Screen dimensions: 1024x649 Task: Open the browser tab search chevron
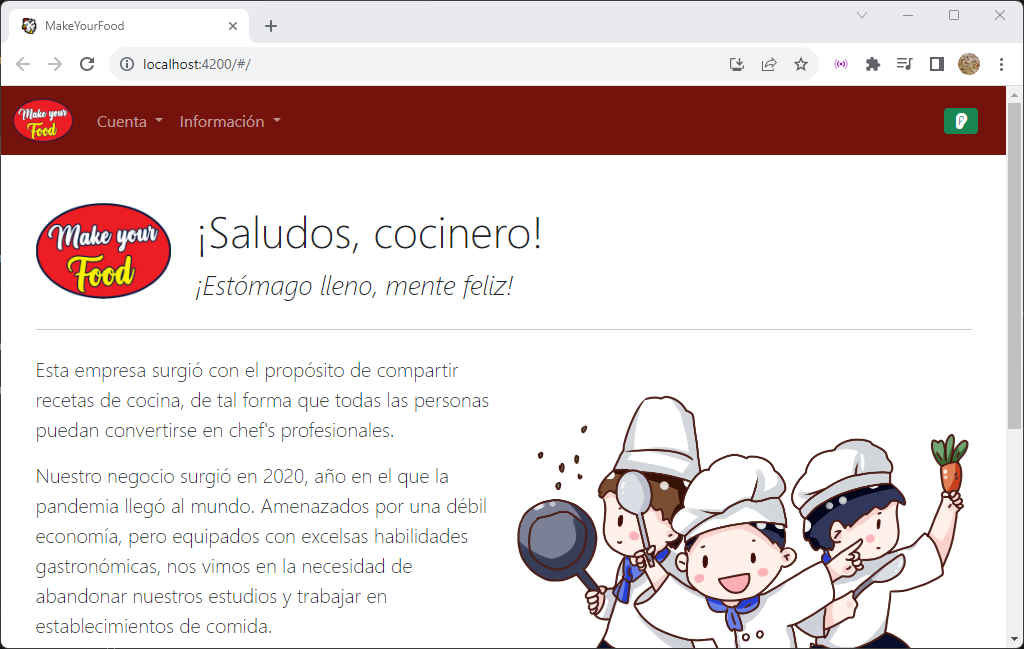pos(862,16)
